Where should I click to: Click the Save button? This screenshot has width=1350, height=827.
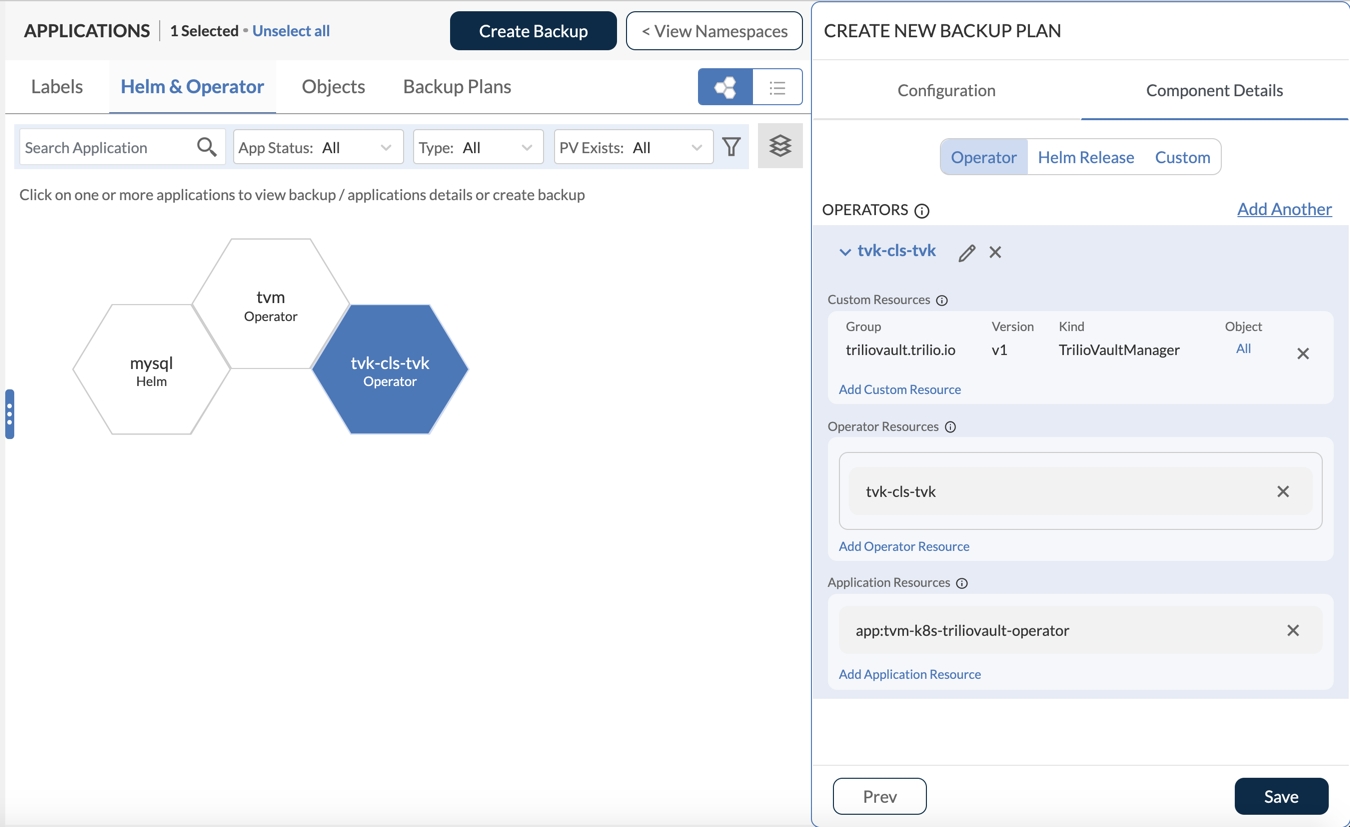click(1281, 797)
